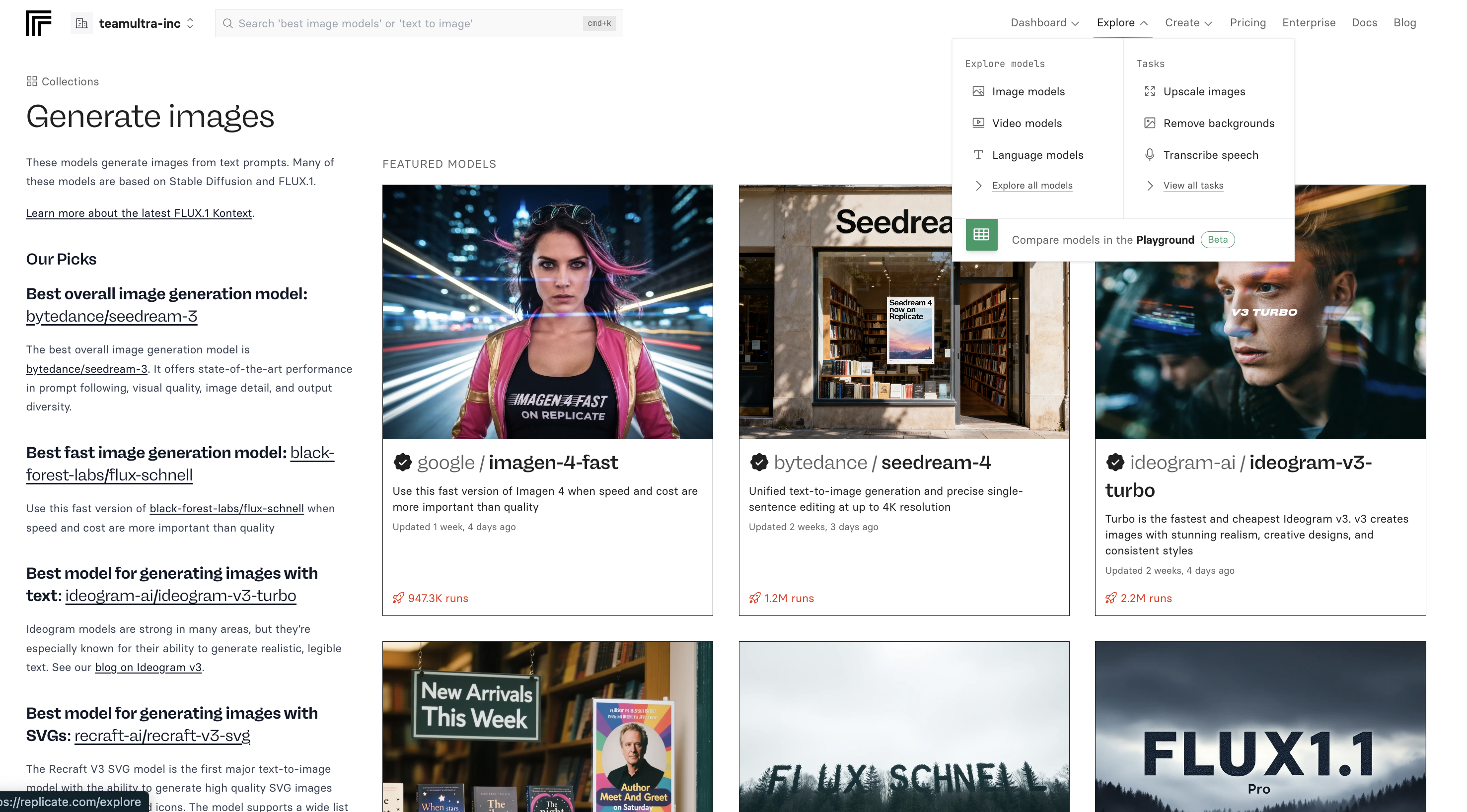Click the Language models text icon
Viewport: 1467px width, 812px height.
(x=978, y=155)
